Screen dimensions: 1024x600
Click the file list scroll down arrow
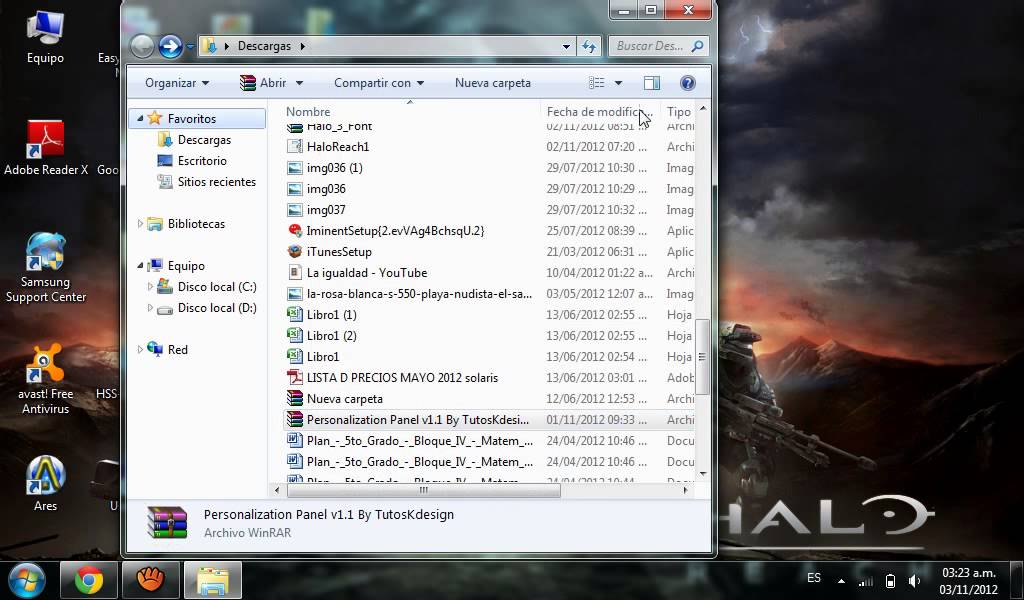point(703,474)
